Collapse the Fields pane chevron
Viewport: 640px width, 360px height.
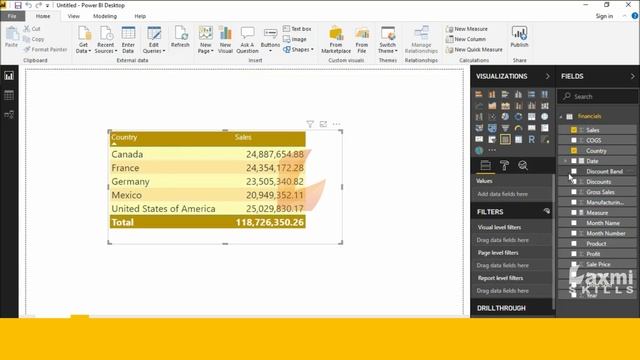coord(633,76)
